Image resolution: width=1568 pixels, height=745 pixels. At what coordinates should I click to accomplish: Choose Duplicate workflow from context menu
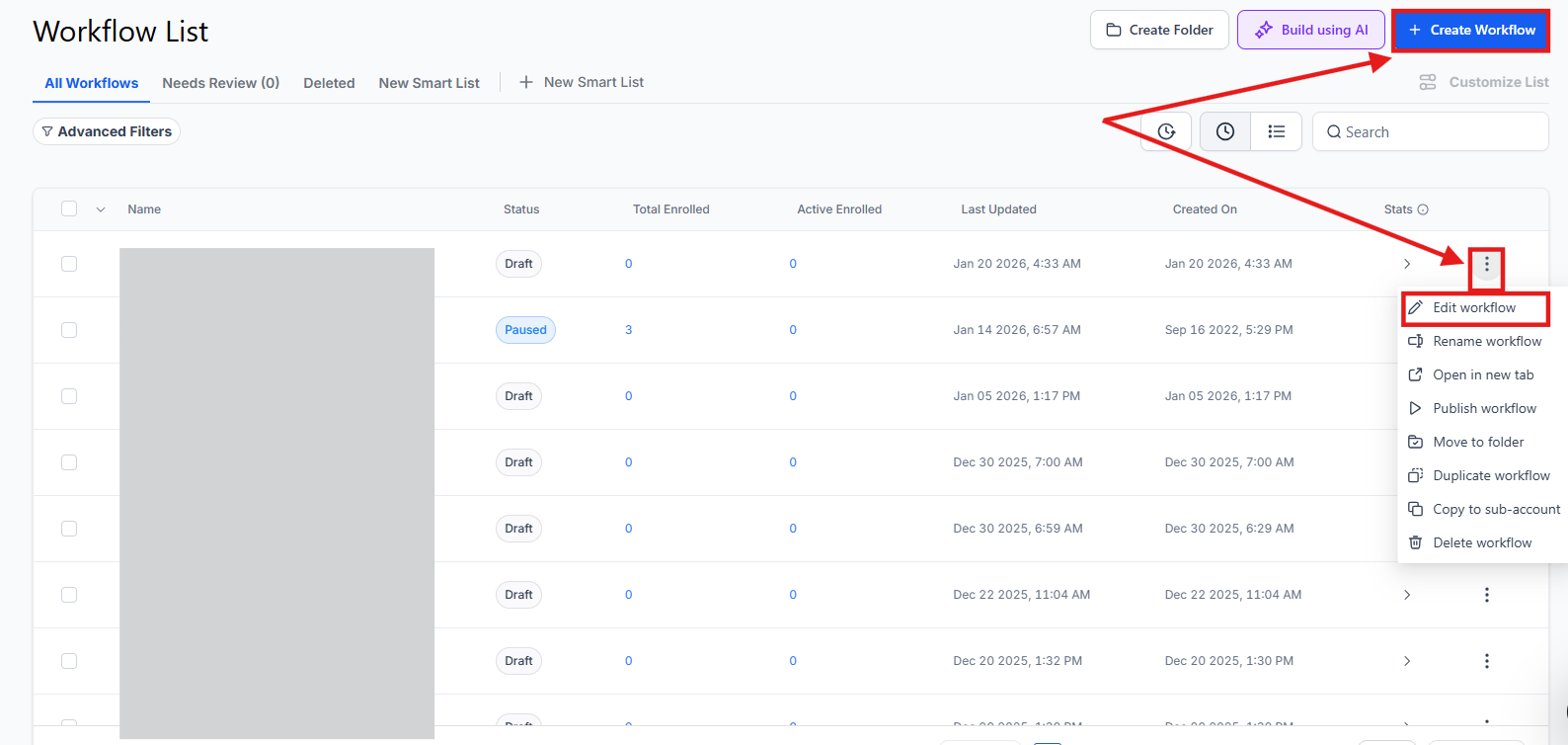(x=1490, y=475)
